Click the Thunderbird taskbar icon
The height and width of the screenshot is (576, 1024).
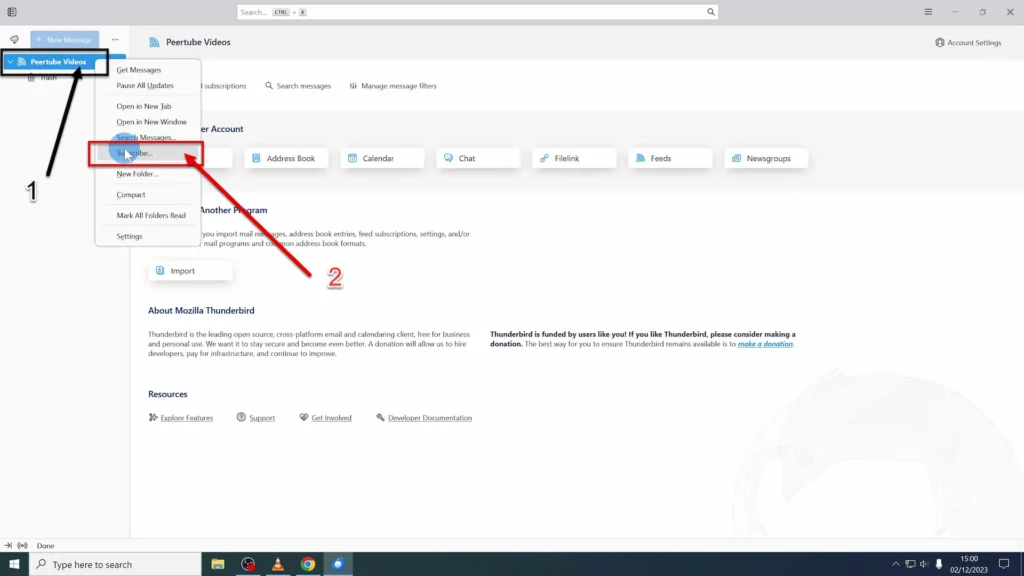coord(338,564)
